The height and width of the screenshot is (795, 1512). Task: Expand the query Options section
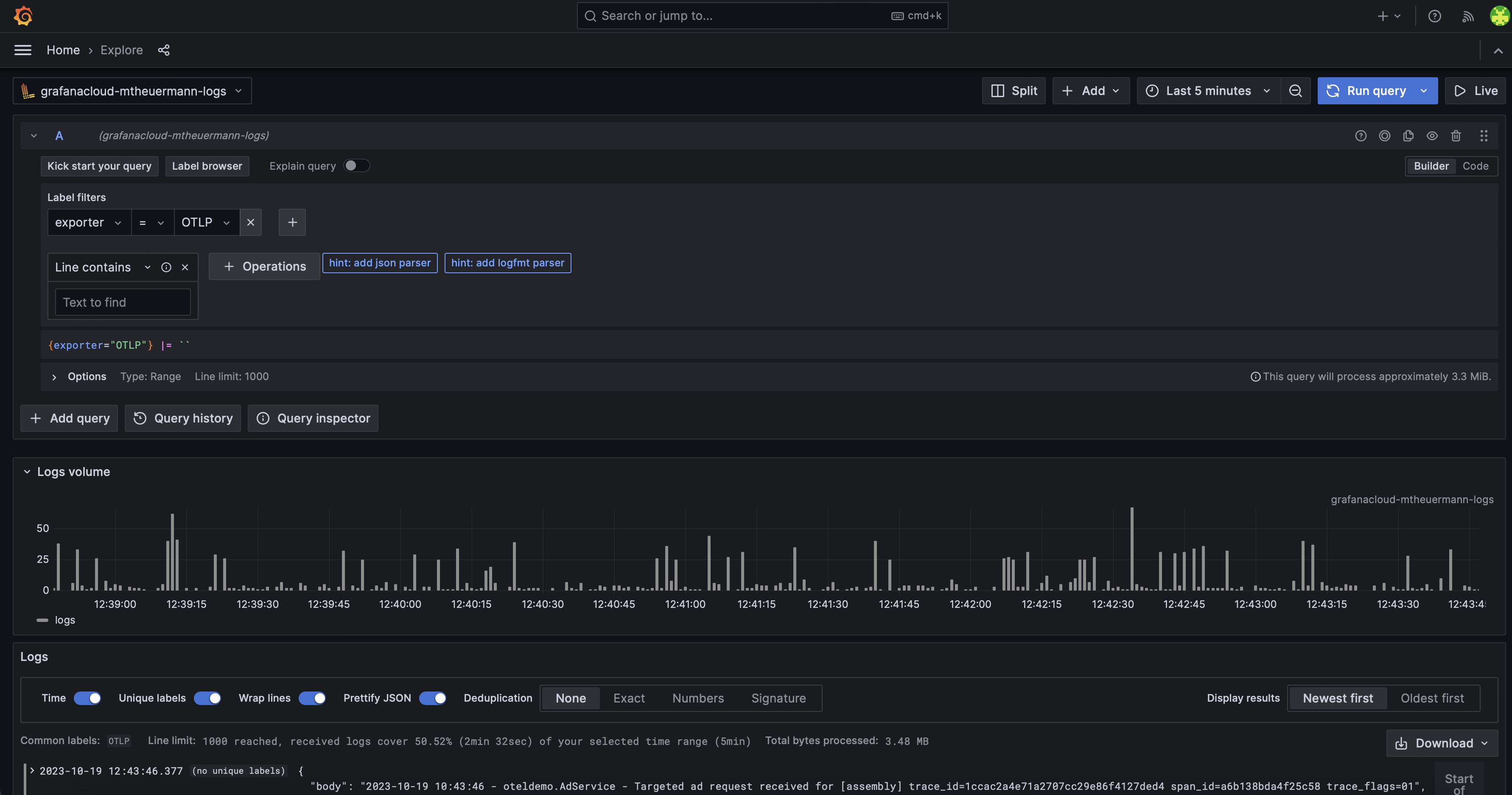(x=54, y=377)
